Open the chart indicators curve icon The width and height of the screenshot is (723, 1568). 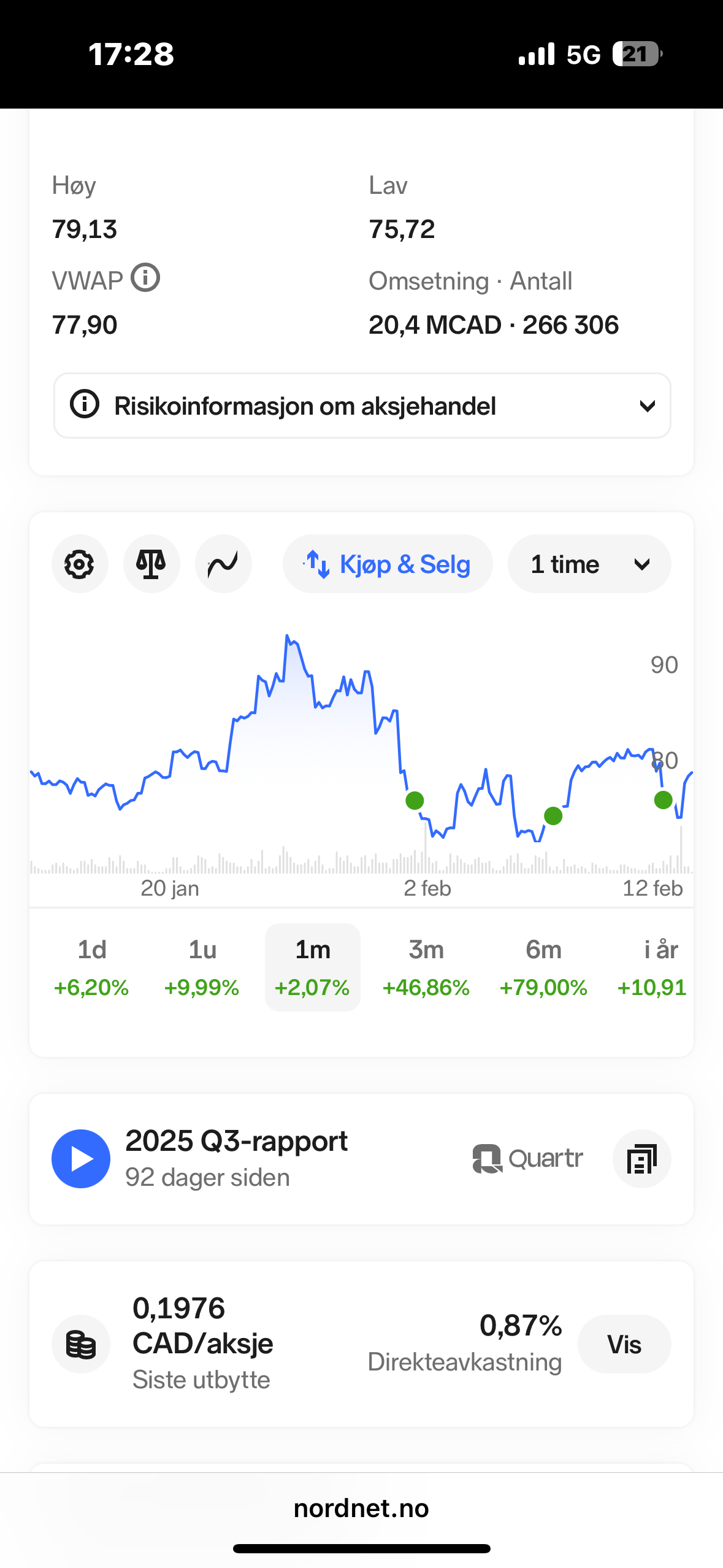pyautogui.click(x=223, y=564)
